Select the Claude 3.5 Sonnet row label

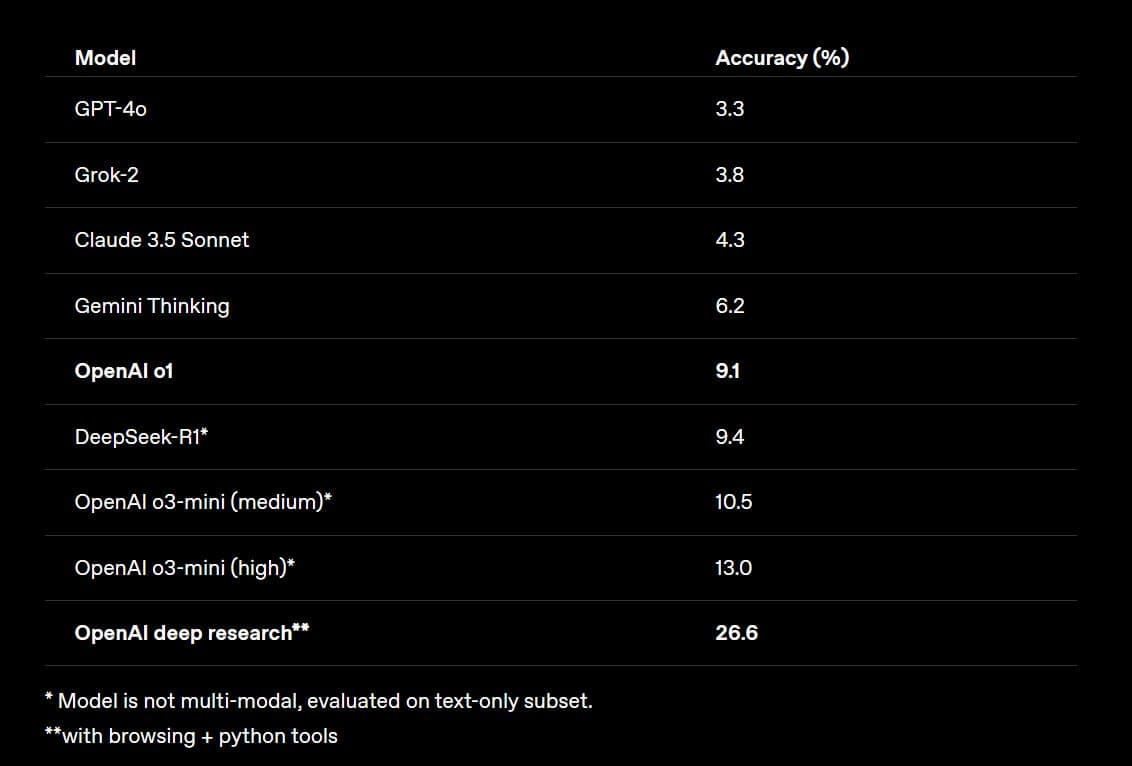point(162,240)
